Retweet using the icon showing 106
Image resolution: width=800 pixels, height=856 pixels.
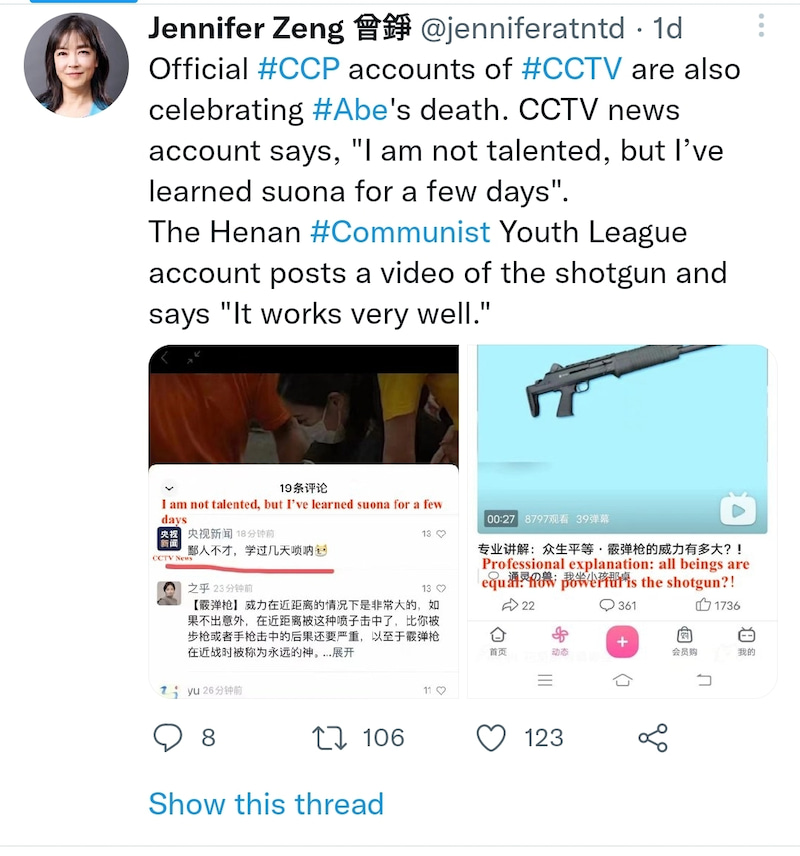click(329, 738)
